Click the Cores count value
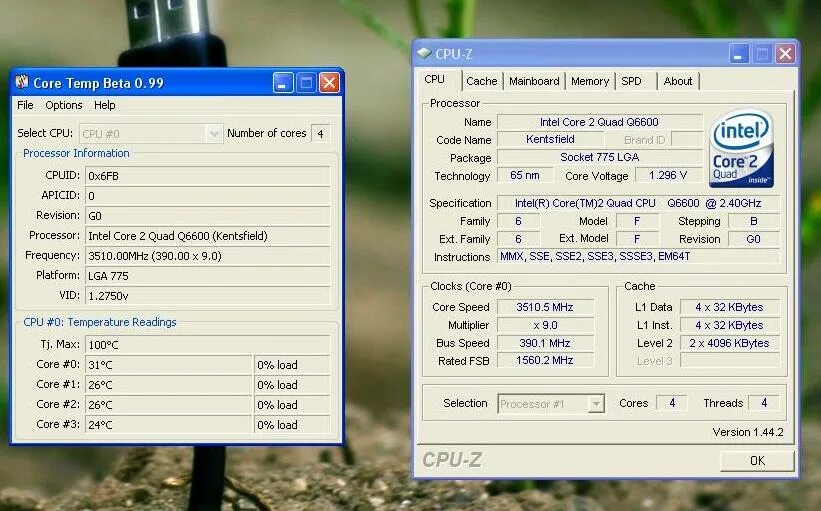 tap(672, 403)
